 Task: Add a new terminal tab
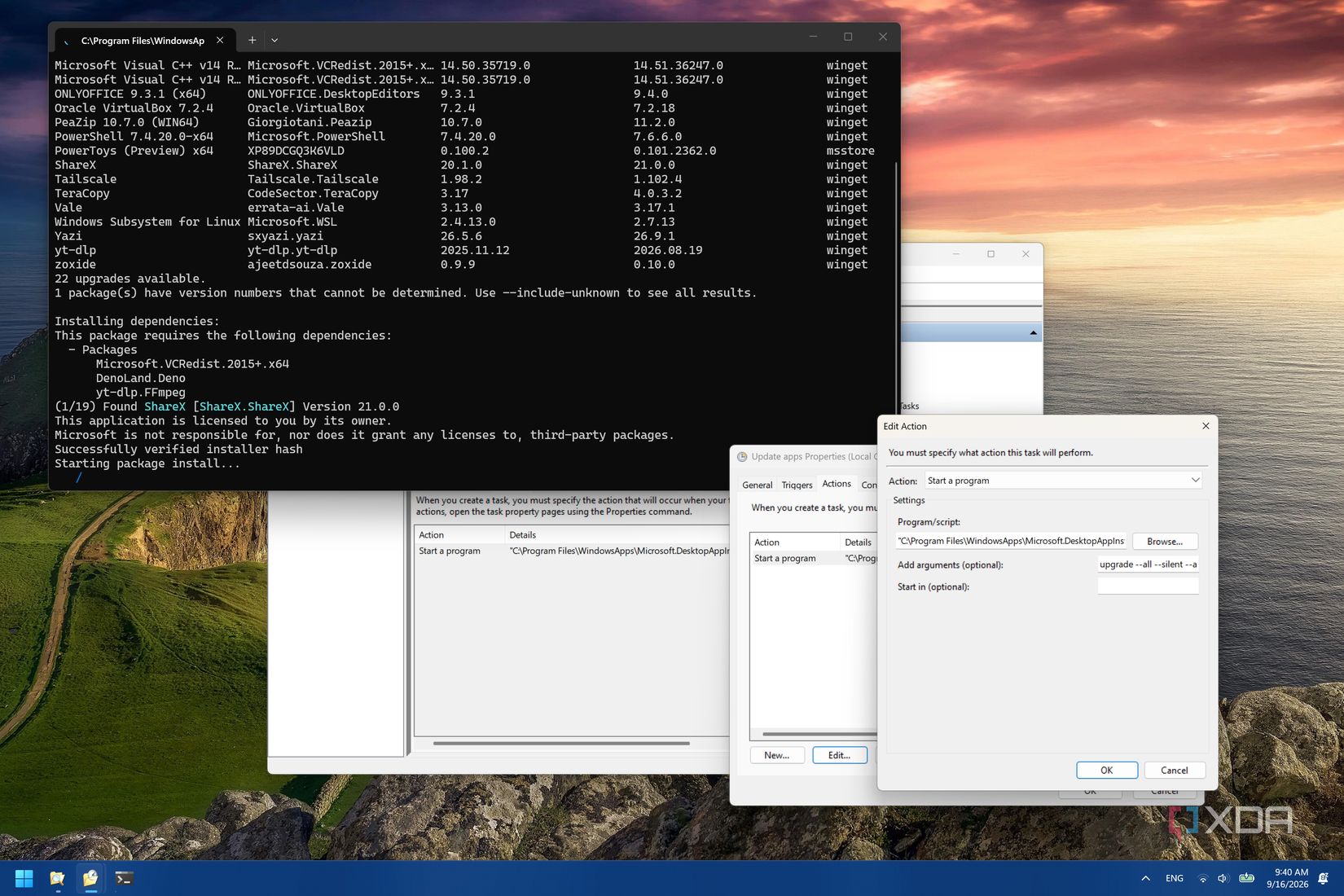point(253,40)
